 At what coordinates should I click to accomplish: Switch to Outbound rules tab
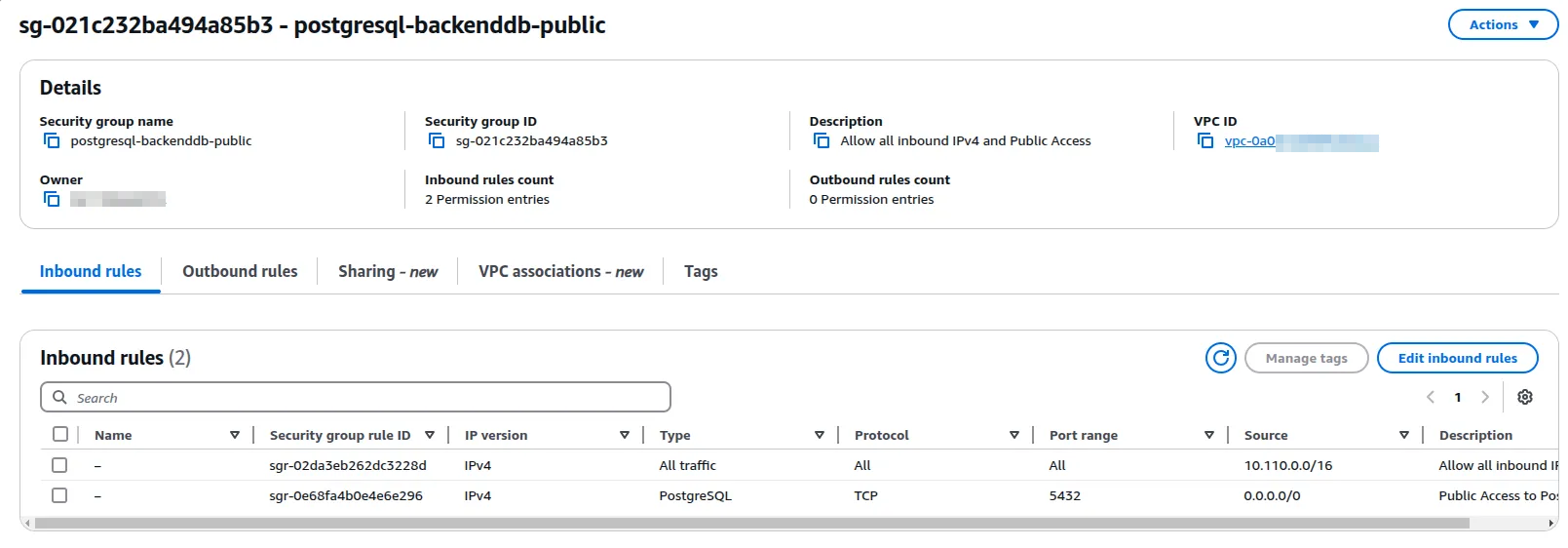tap(240, 272)
